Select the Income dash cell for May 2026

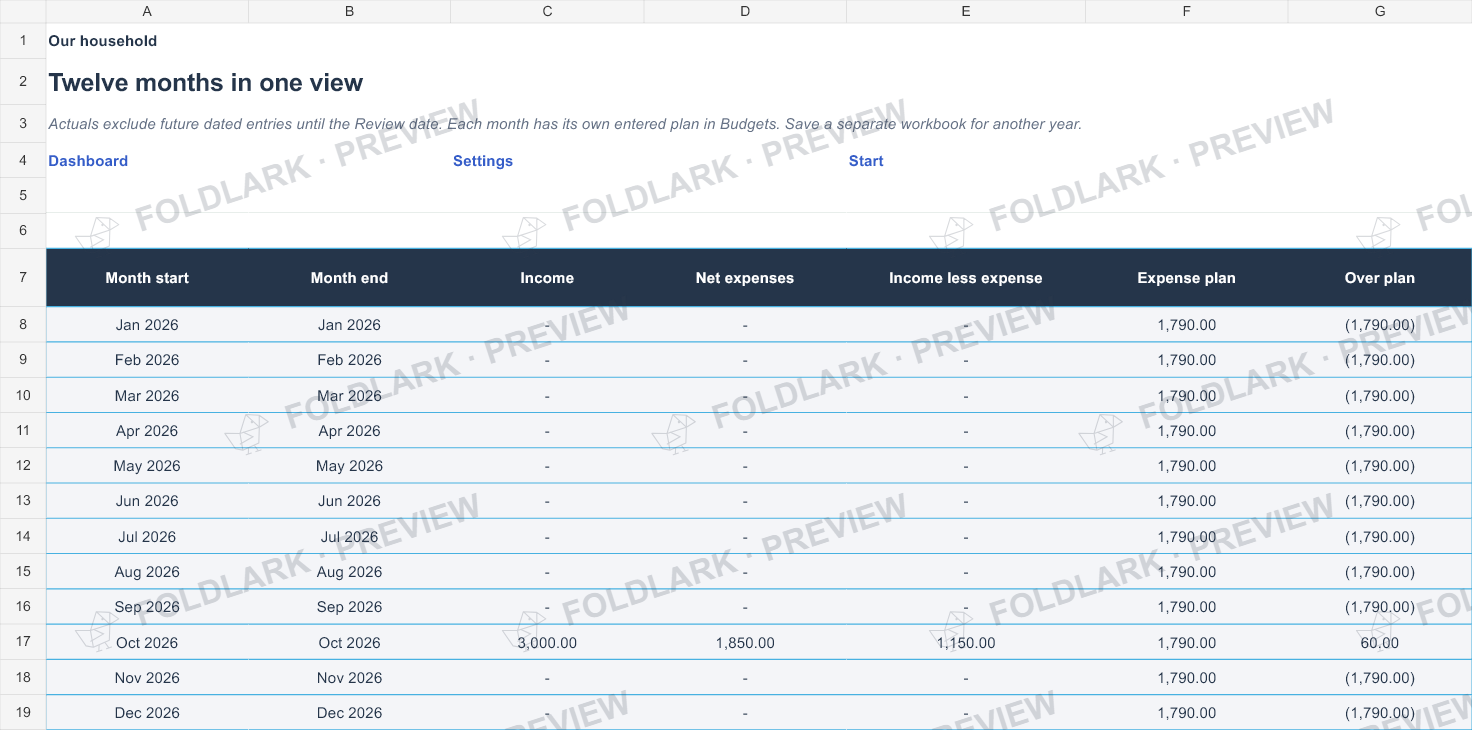click(547, 466)
